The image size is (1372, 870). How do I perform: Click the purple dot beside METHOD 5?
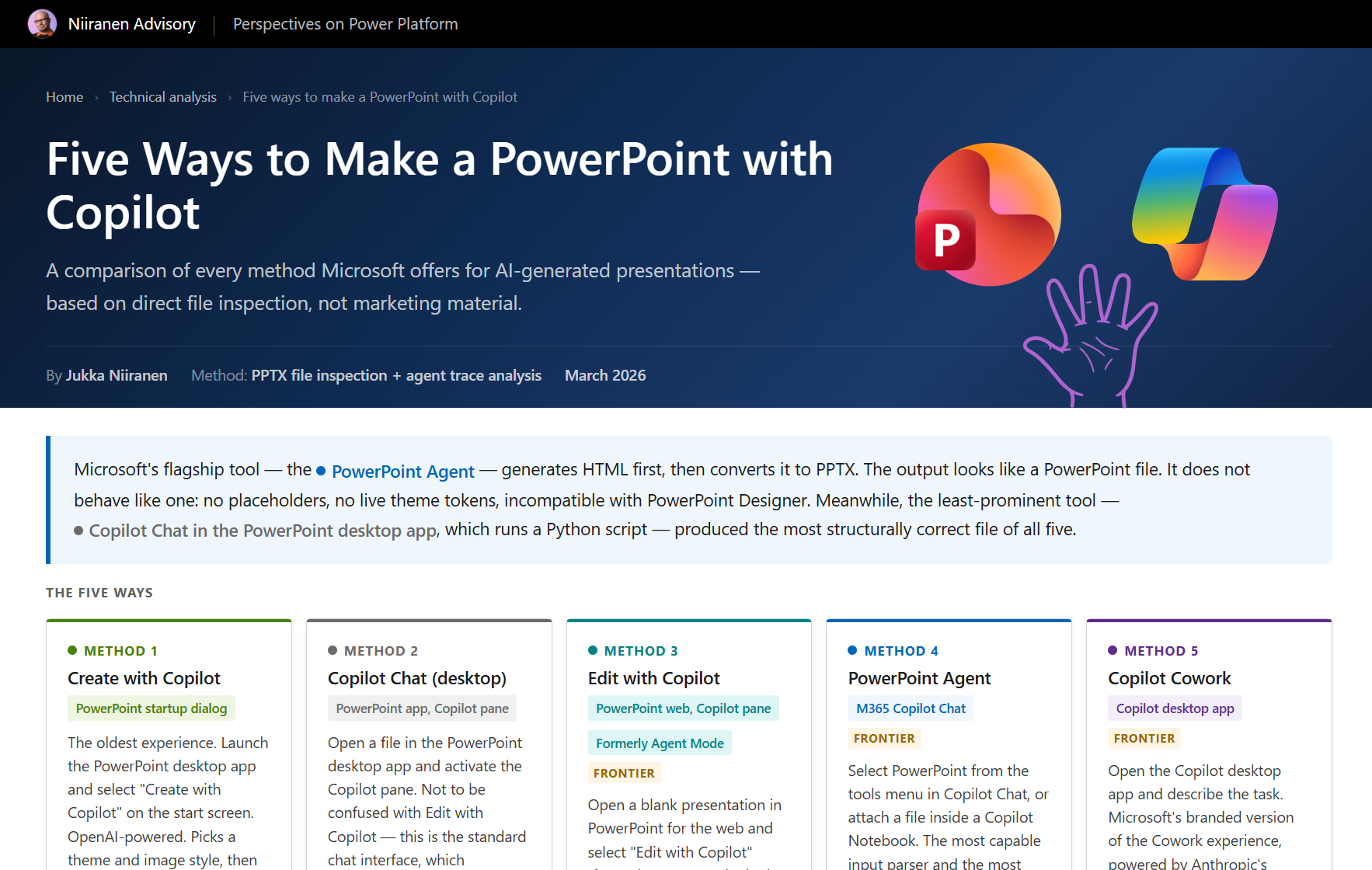point(1111,650)
